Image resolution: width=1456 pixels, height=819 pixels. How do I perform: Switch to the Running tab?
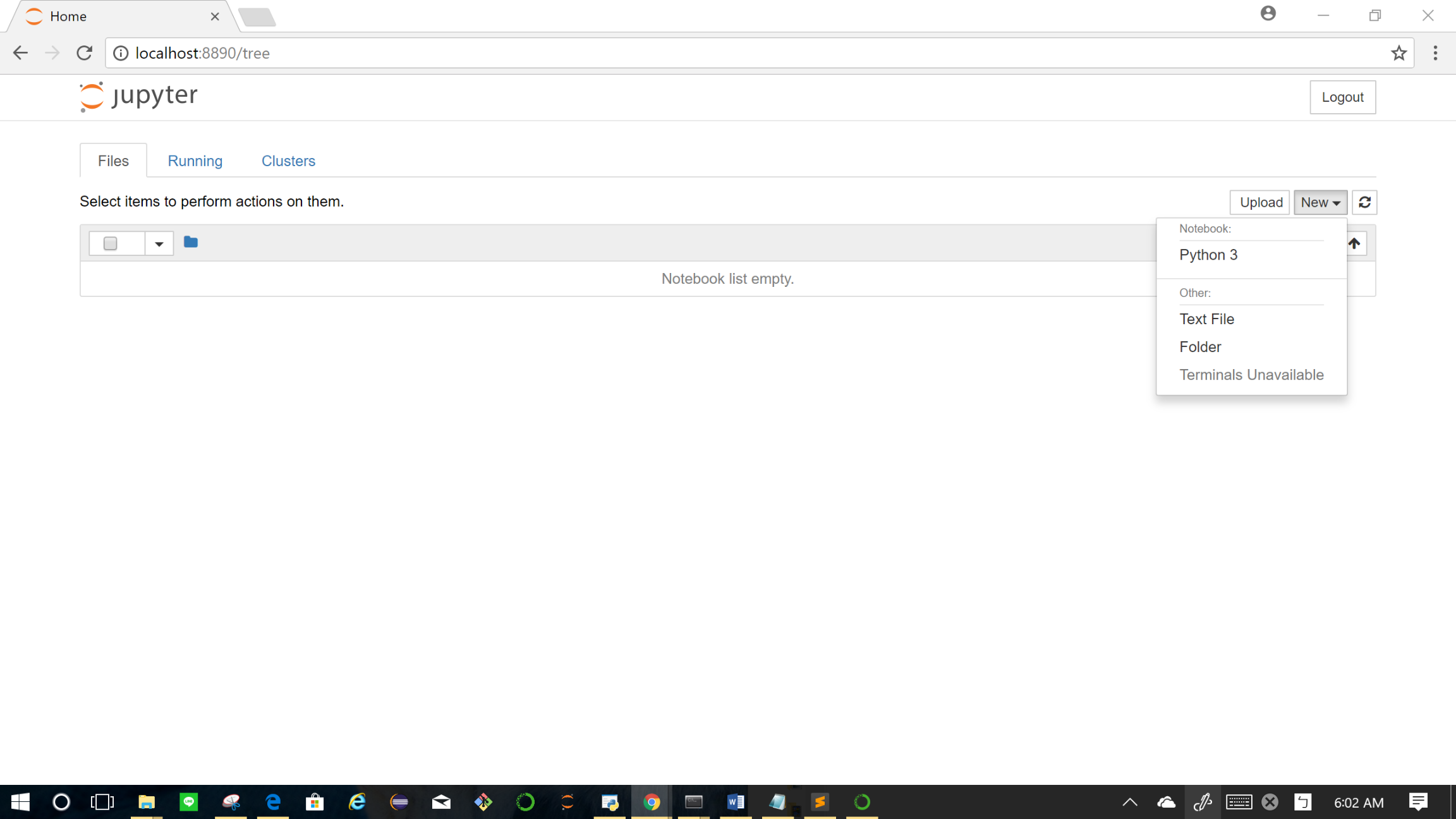195,161
